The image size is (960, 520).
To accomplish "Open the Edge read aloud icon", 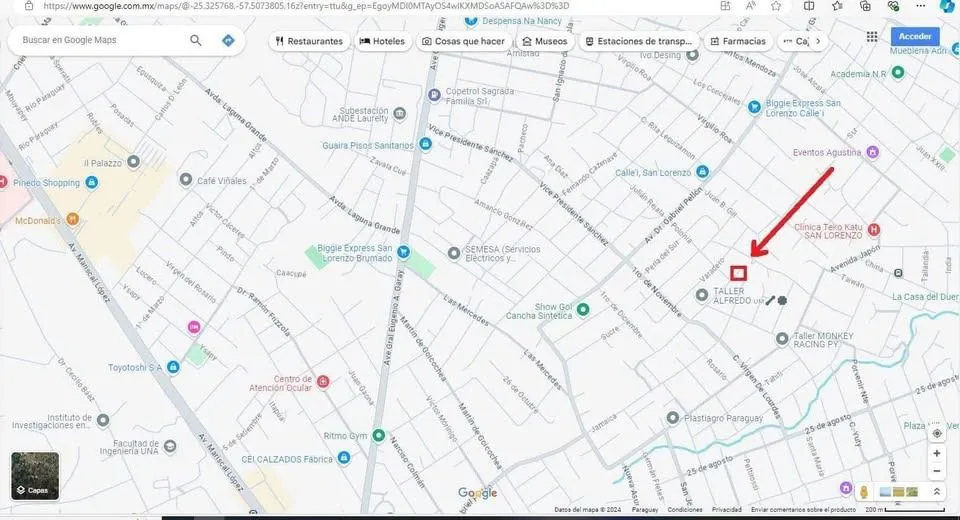I will click(x=751, y=6).
